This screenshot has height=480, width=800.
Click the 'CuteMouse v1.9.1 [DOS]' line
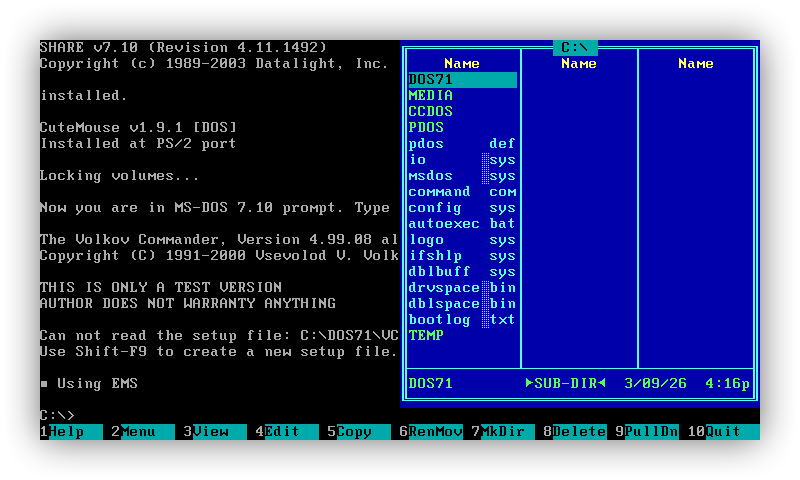[x=138, y=128]
